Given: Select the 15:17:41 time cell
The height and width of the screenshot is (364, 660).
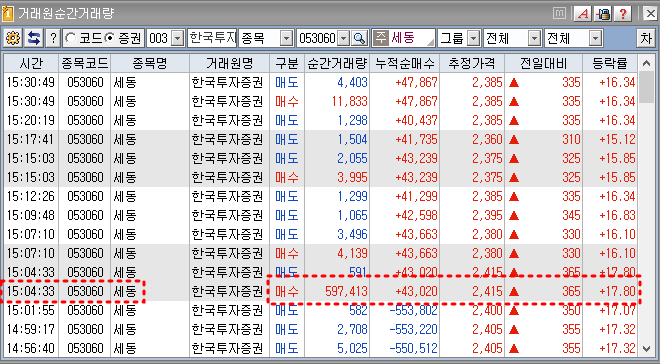Looking at the screenshot, I should coord(31,139).
